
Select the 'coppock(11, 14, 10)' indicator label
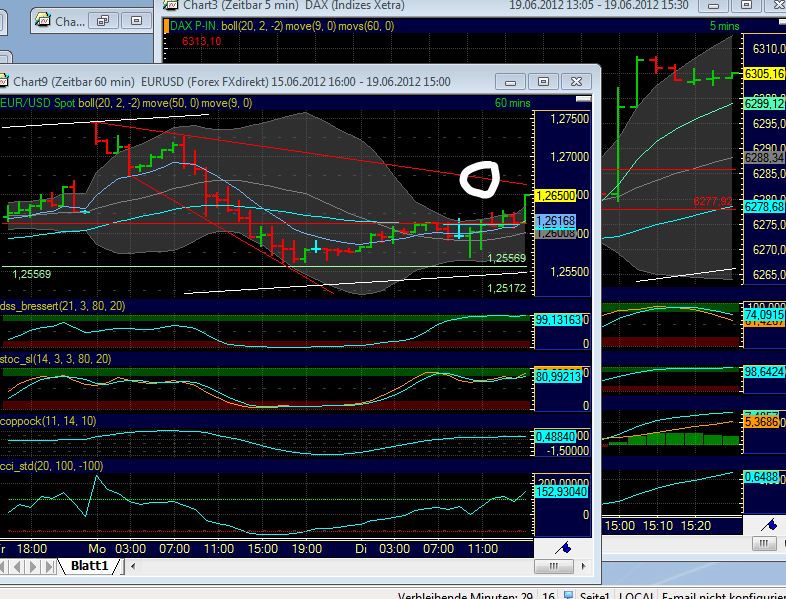(48, 421)
